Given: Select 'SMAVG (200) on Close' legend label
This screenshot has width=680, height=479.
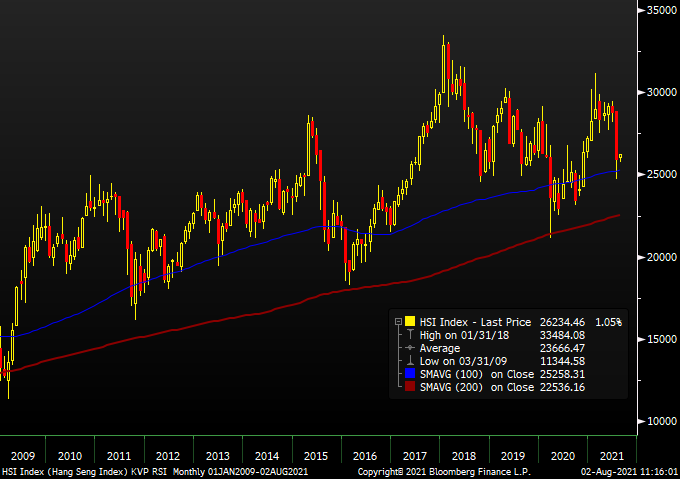Looking at the screenshot, I should tap(477, 387).
